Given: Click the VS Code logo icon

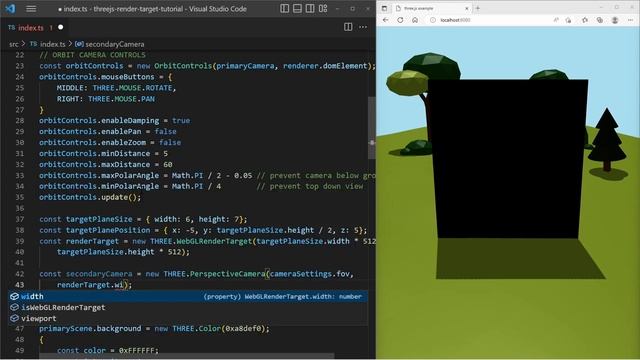Looking at the screenshot, I should click(x=10, y=9).
